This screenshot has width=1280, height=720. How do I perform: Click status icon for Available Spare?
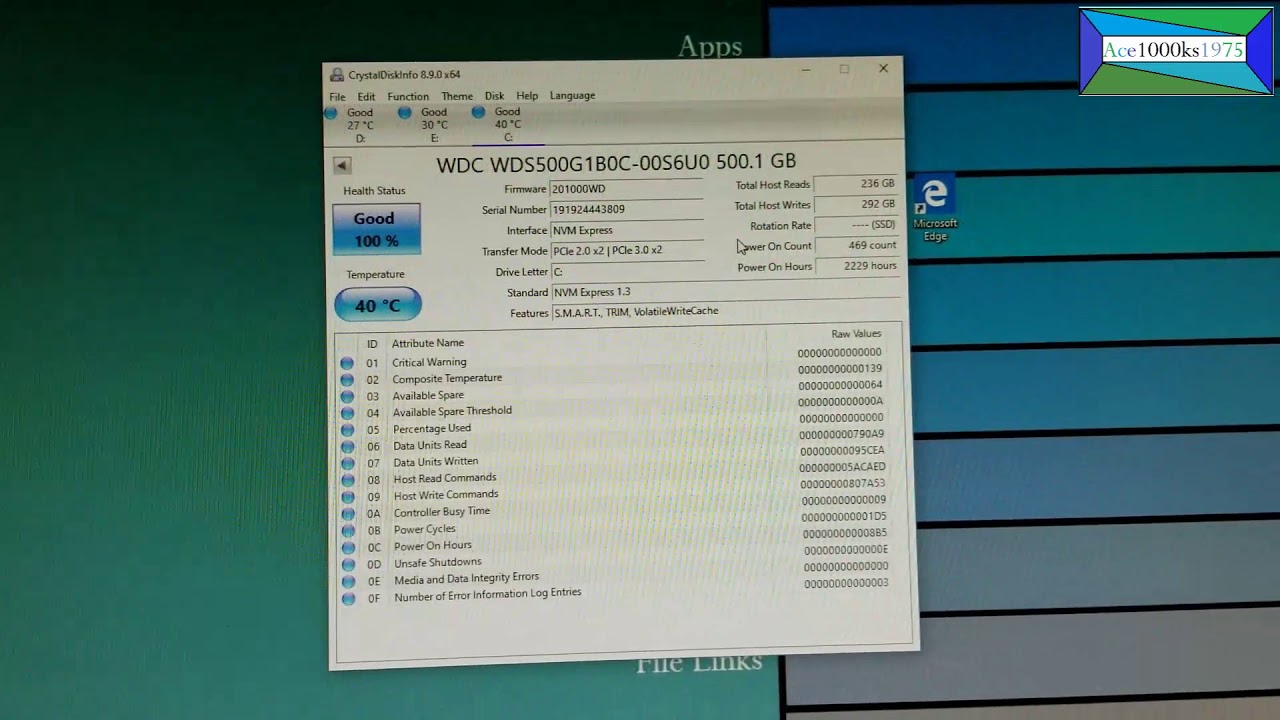347,396
